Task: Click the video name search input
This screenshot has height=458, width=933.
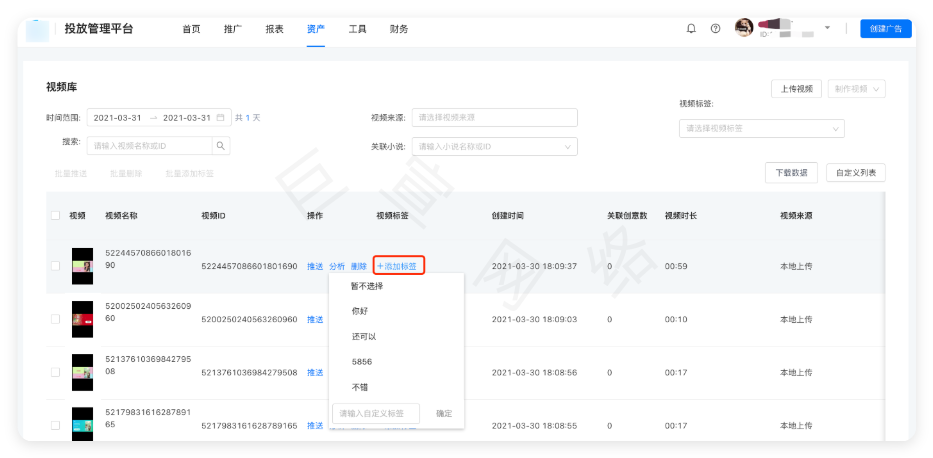Action: click(x=150, y=146)
